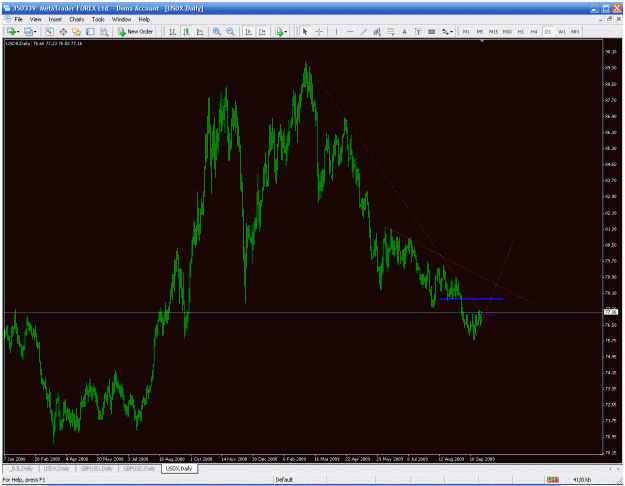Viewport: 625px width, 486px height.
Task: Open the indicators list icon
Action: [x=279, y=31]
